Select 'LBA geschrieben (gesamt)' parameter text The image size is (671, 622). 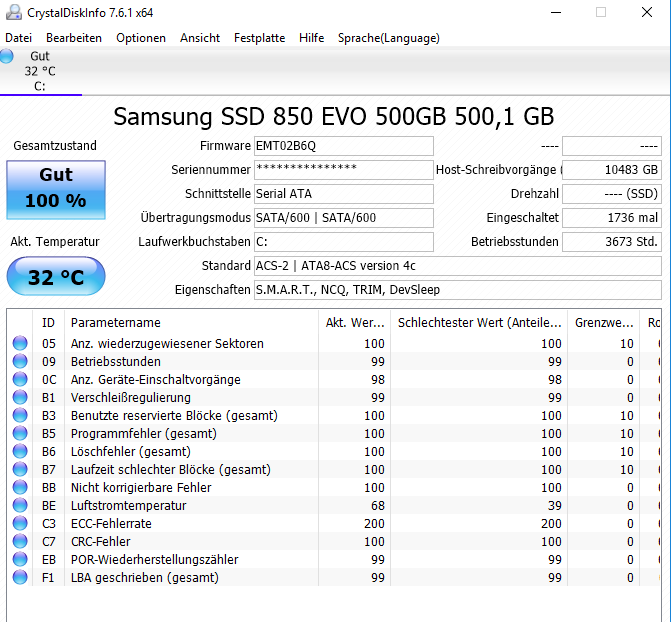(x=145, y=577)
